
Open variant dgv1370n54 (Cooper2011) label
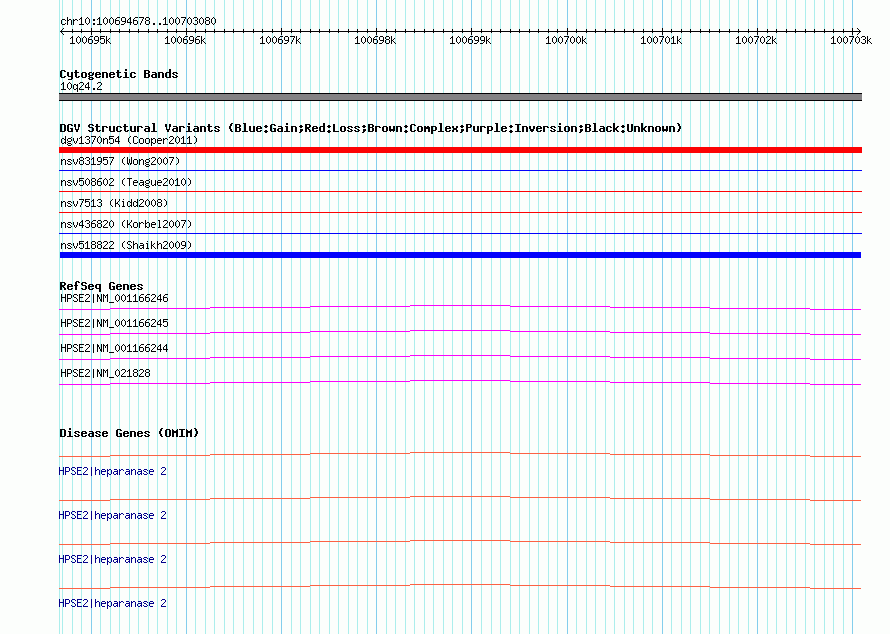[x=129, y=140]
